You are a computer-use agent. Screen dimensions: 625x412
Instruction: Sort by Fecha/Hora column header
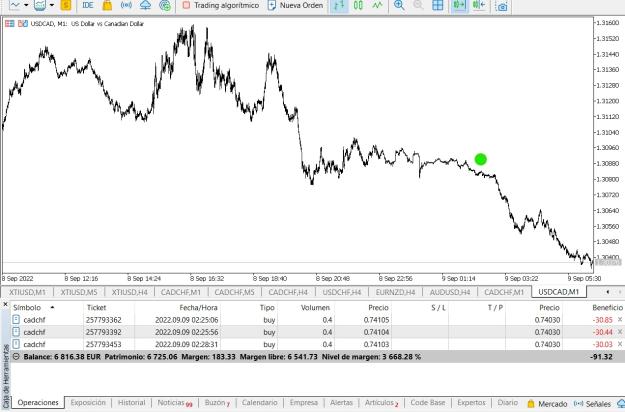tap(199, 308)
